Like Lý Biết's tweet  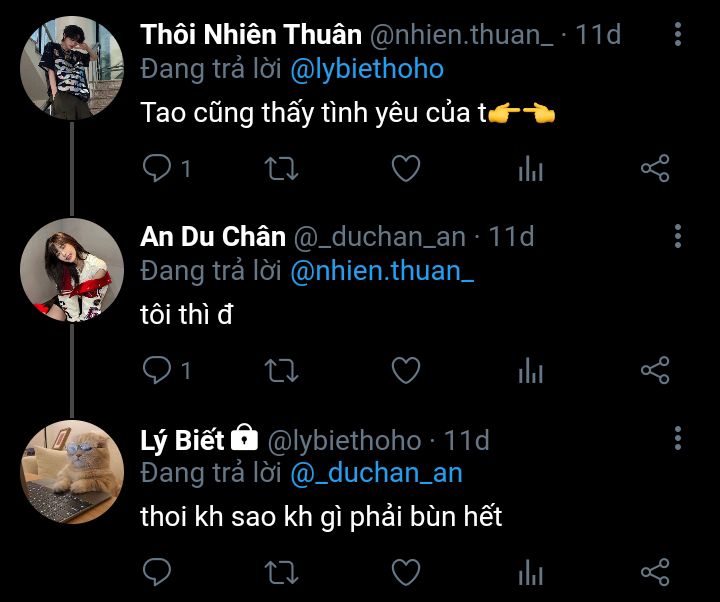pos(405,572)
